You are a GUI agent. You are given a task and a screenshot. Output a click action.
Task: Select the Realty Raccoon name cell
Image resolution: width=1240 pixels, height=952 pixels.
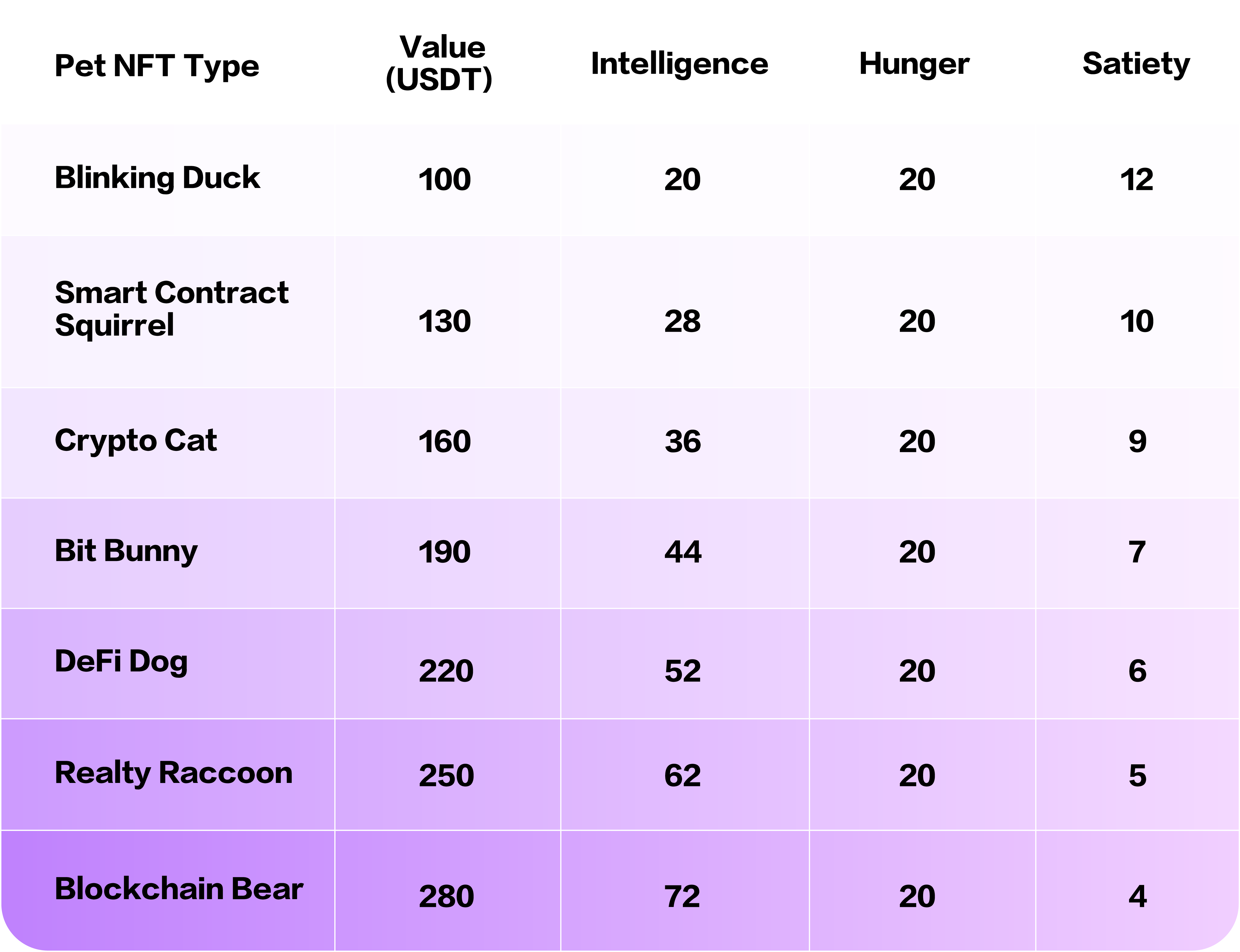point(173,773)
